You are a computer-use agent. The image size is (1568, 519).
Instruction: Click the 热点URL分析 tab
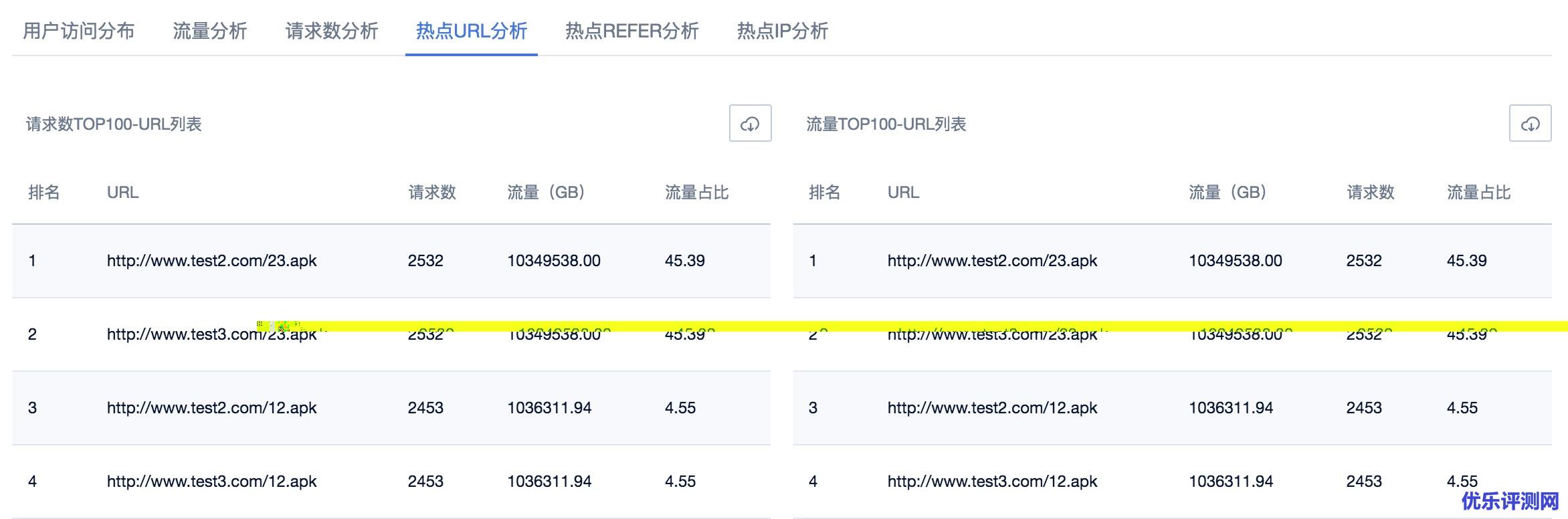click(472, 31)
